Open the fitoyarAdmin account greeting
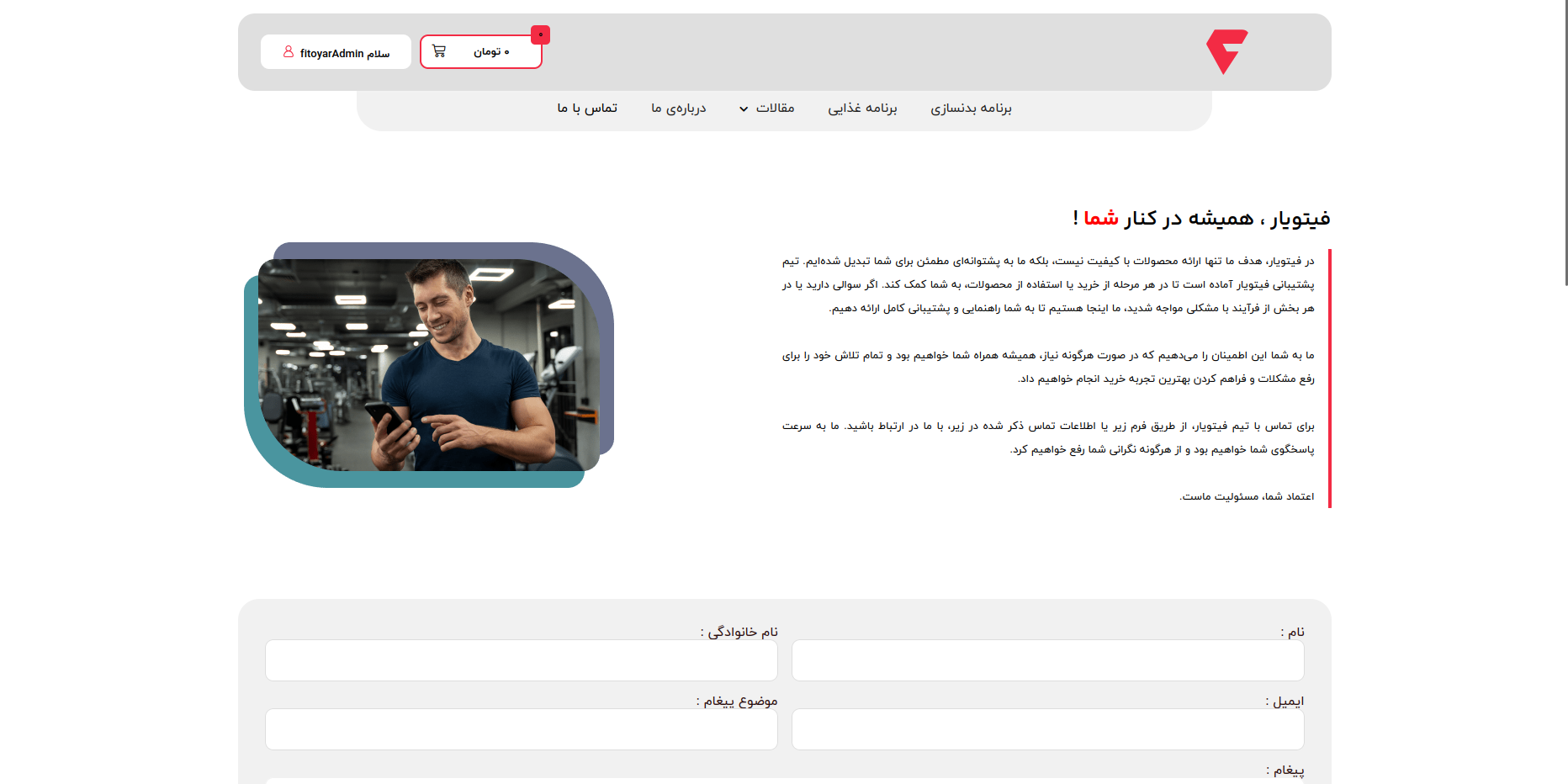Screen dimensions: 1568x784 point(344,53)
